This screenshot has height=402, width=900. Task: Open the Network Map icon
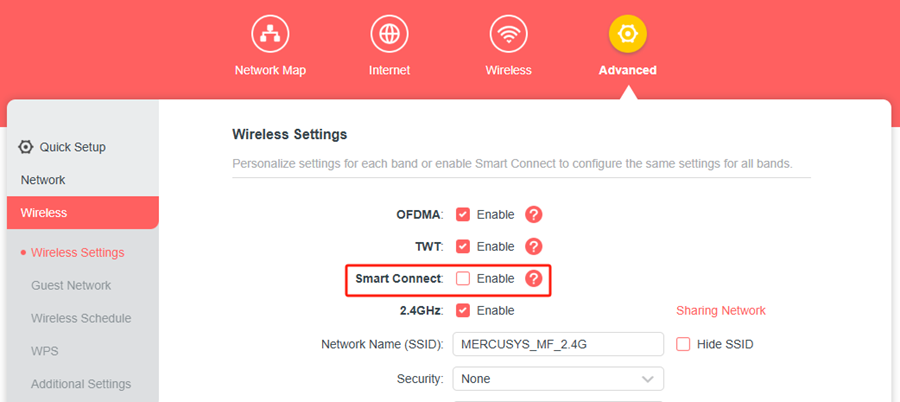click(x=270, y=34)
